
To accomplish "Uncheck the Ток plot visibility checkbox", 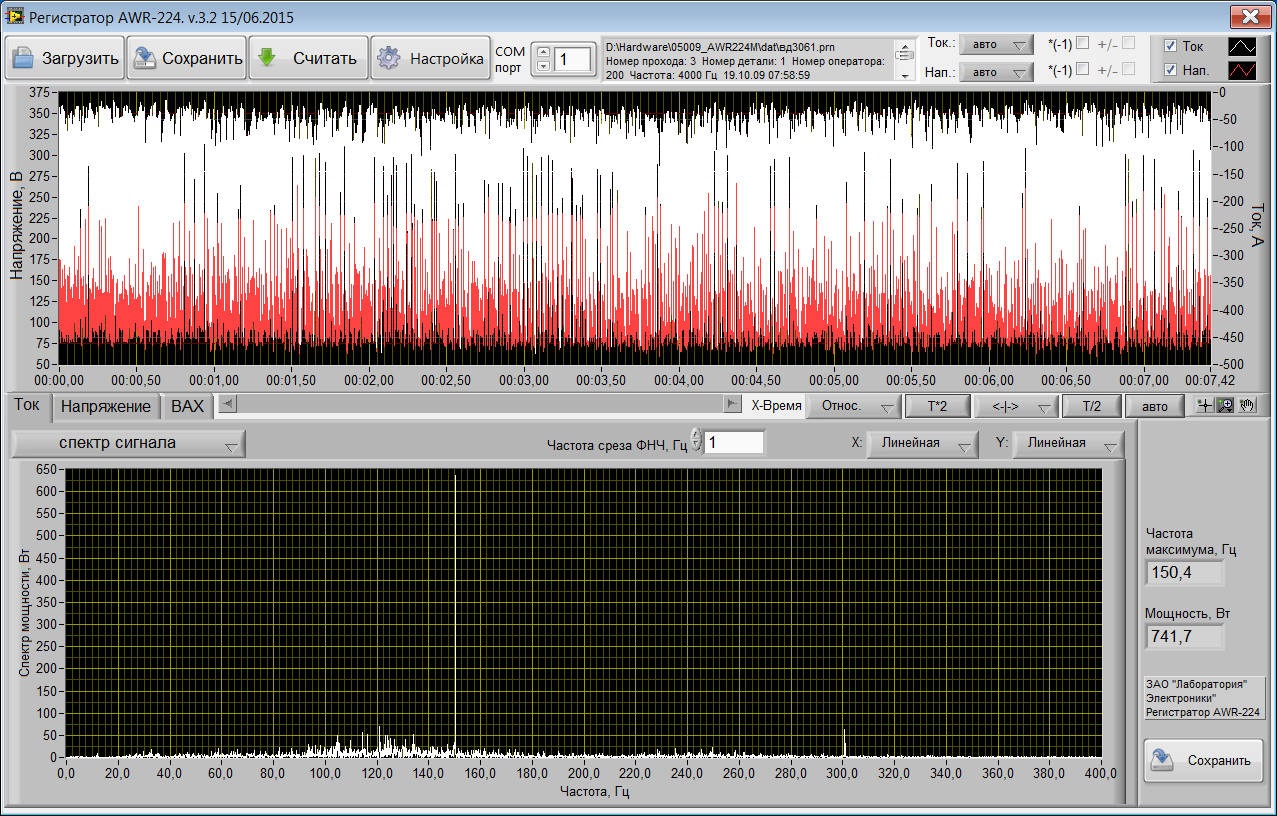I will (1171, 46).
